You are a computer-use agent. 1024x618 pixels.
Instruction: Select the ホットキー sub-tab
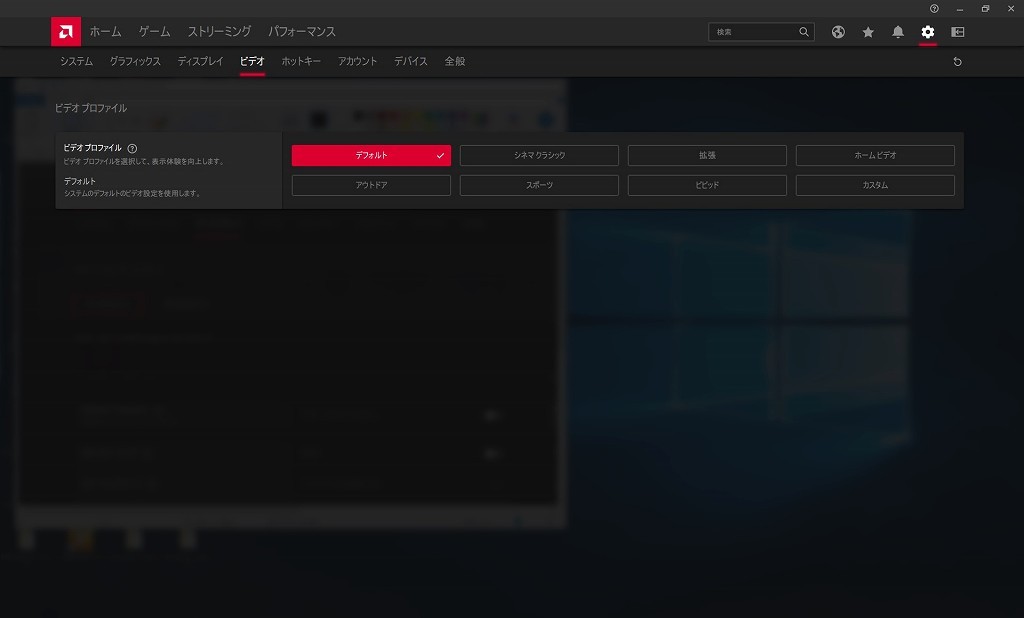point(301,61)
